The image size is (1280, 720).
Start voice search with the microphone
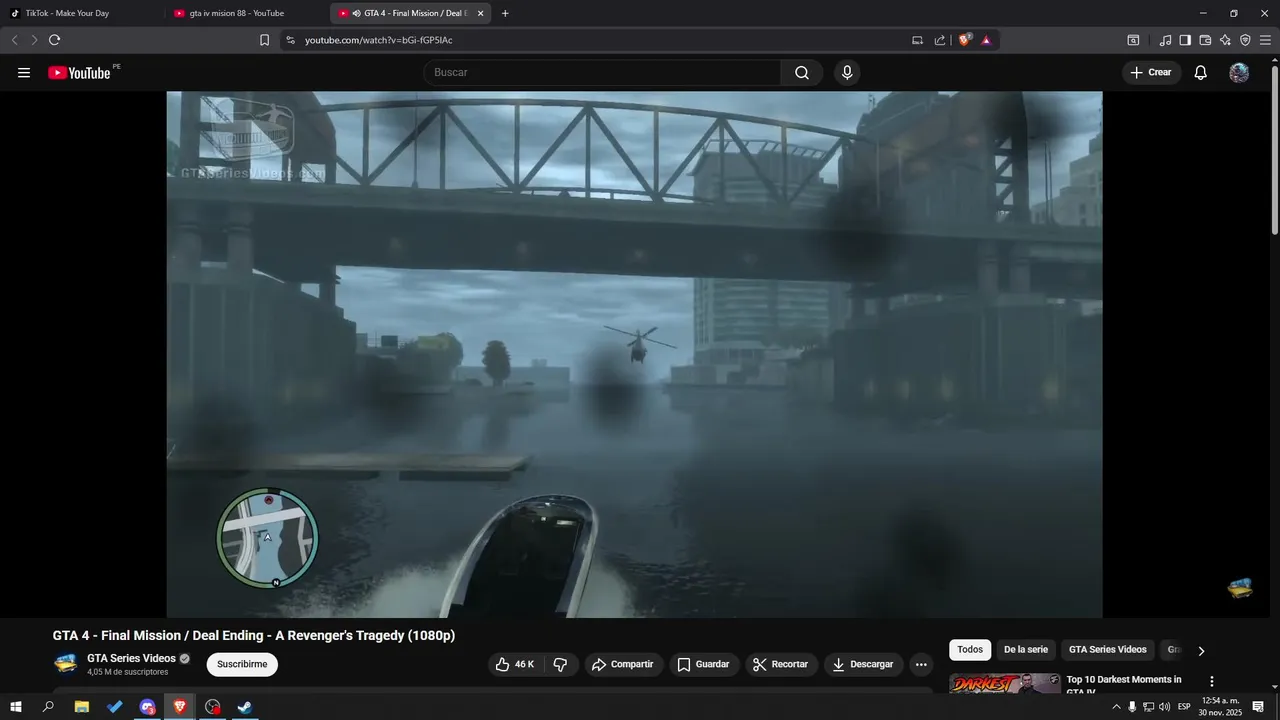[847, 72]
